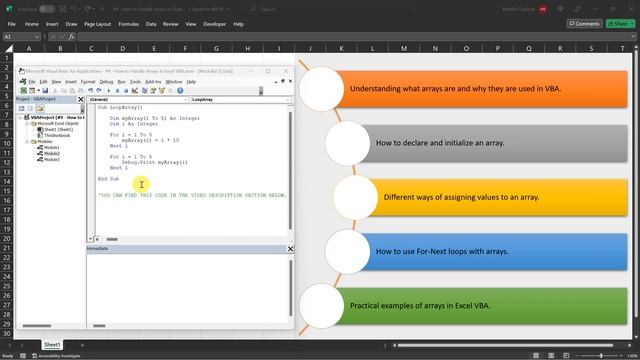Click the Undo icon in VBA toolbar

pos(91,91)
